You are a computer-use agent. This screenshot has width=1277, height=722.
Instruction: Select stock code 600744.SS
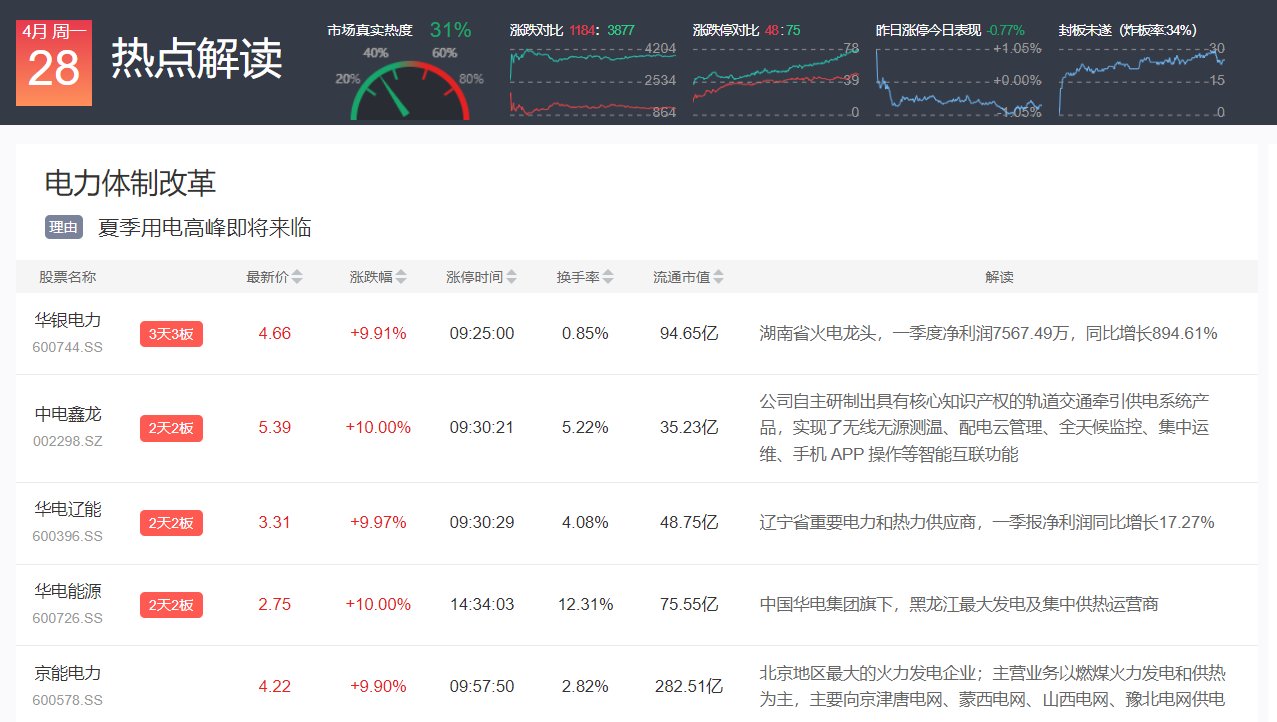[68, 347]
